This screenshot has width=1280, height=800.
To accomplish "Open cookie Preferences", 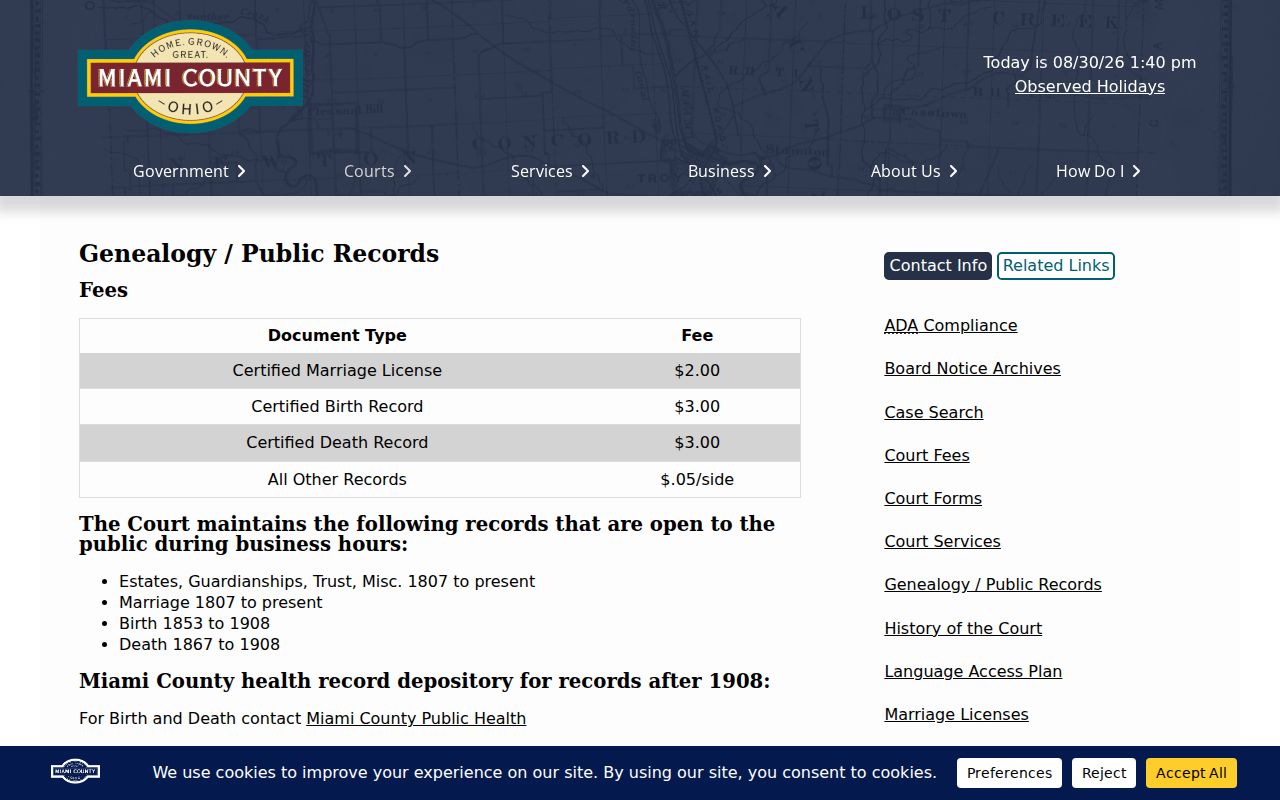I will (x=1009, y=773).
